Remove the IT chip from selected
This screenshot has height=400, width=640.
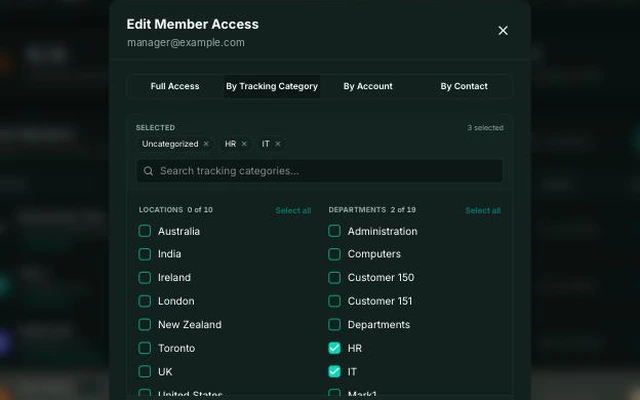pyautogui.click(x=278, y=144)
